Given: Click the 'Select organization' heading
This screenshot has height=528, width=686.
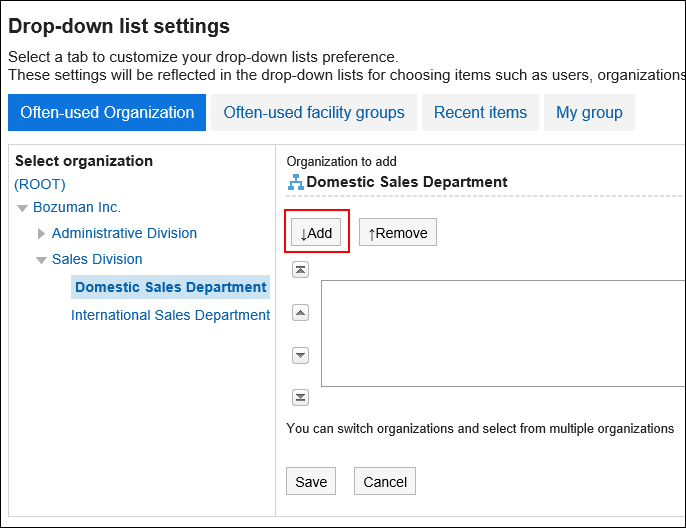Looking at the screenshot, I should tap(84, 161).
